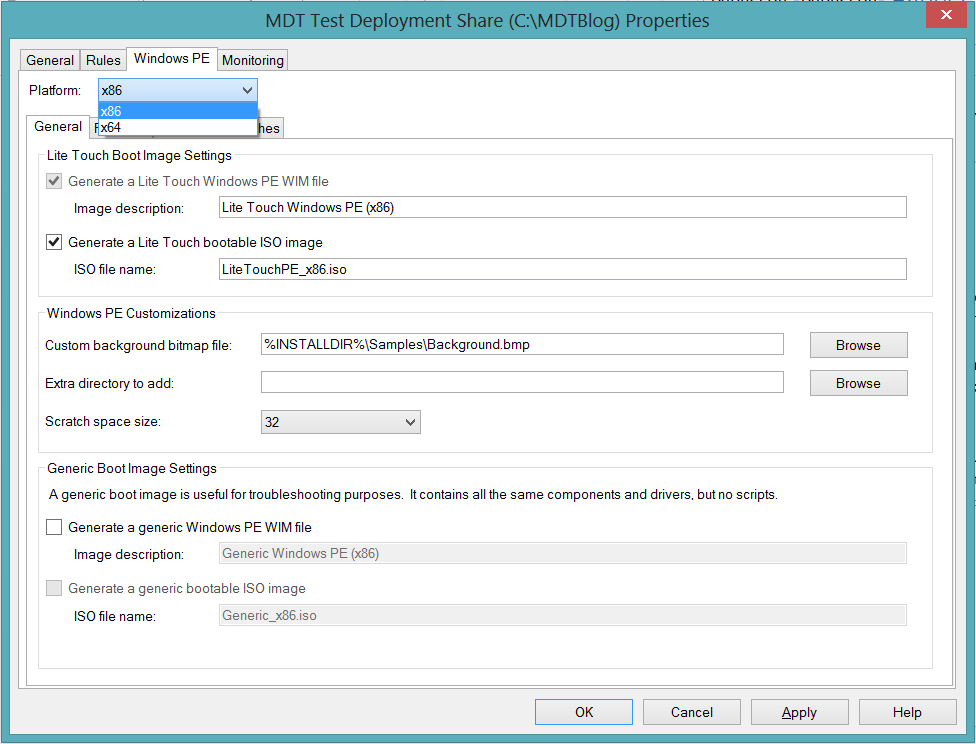This screenshot has height=744, width=976.
Task: Click the 'Lite Touch Boot Image Settings' group label
Action: pos(139,155)
